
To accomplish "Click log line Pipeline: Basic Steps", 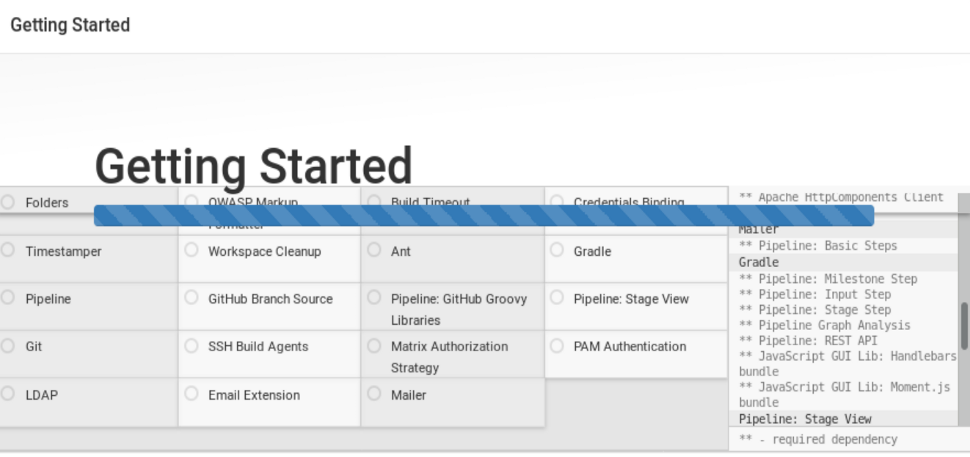I will pos(818,246).
